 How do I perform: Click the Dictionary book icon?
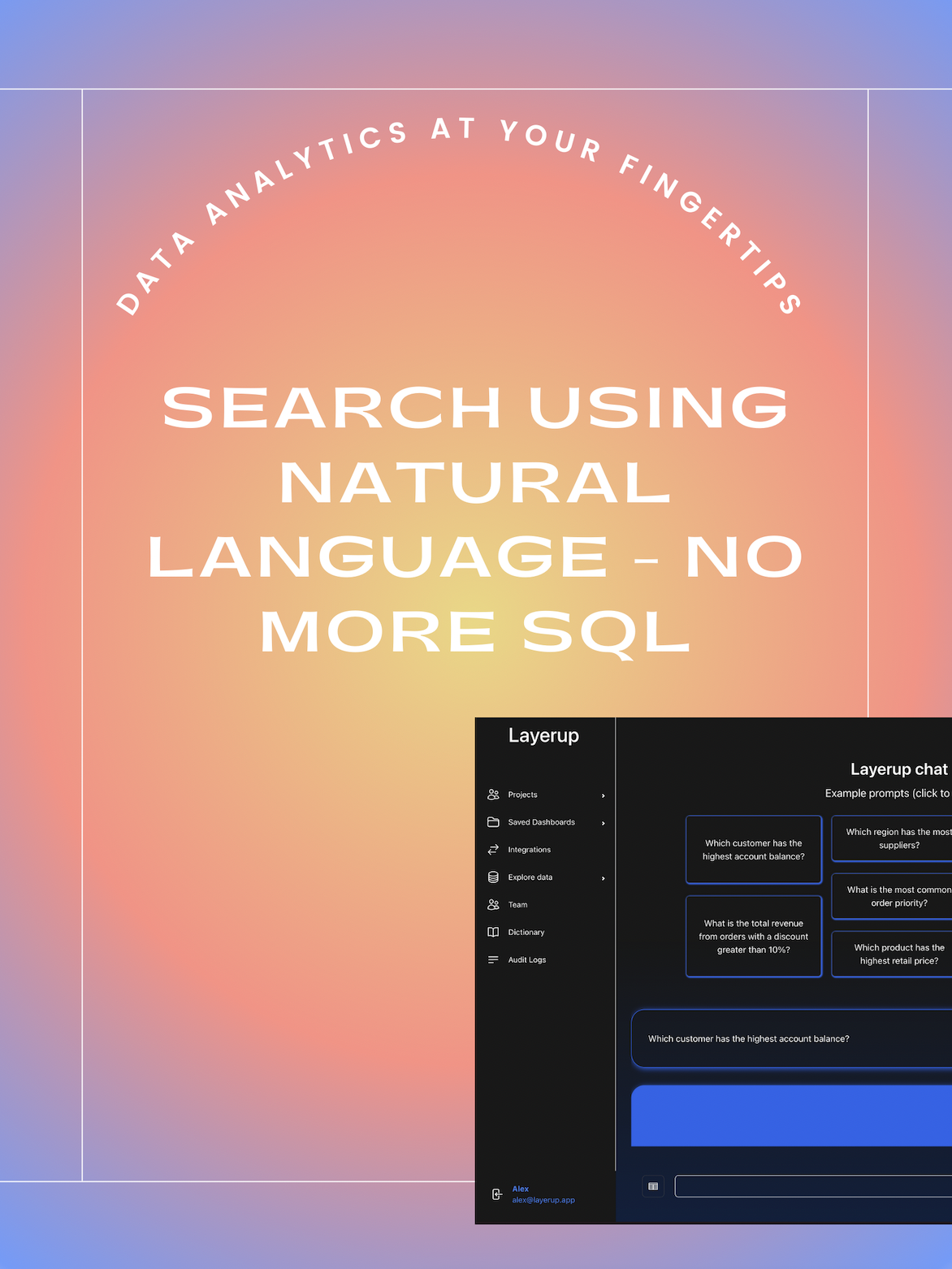493,933
